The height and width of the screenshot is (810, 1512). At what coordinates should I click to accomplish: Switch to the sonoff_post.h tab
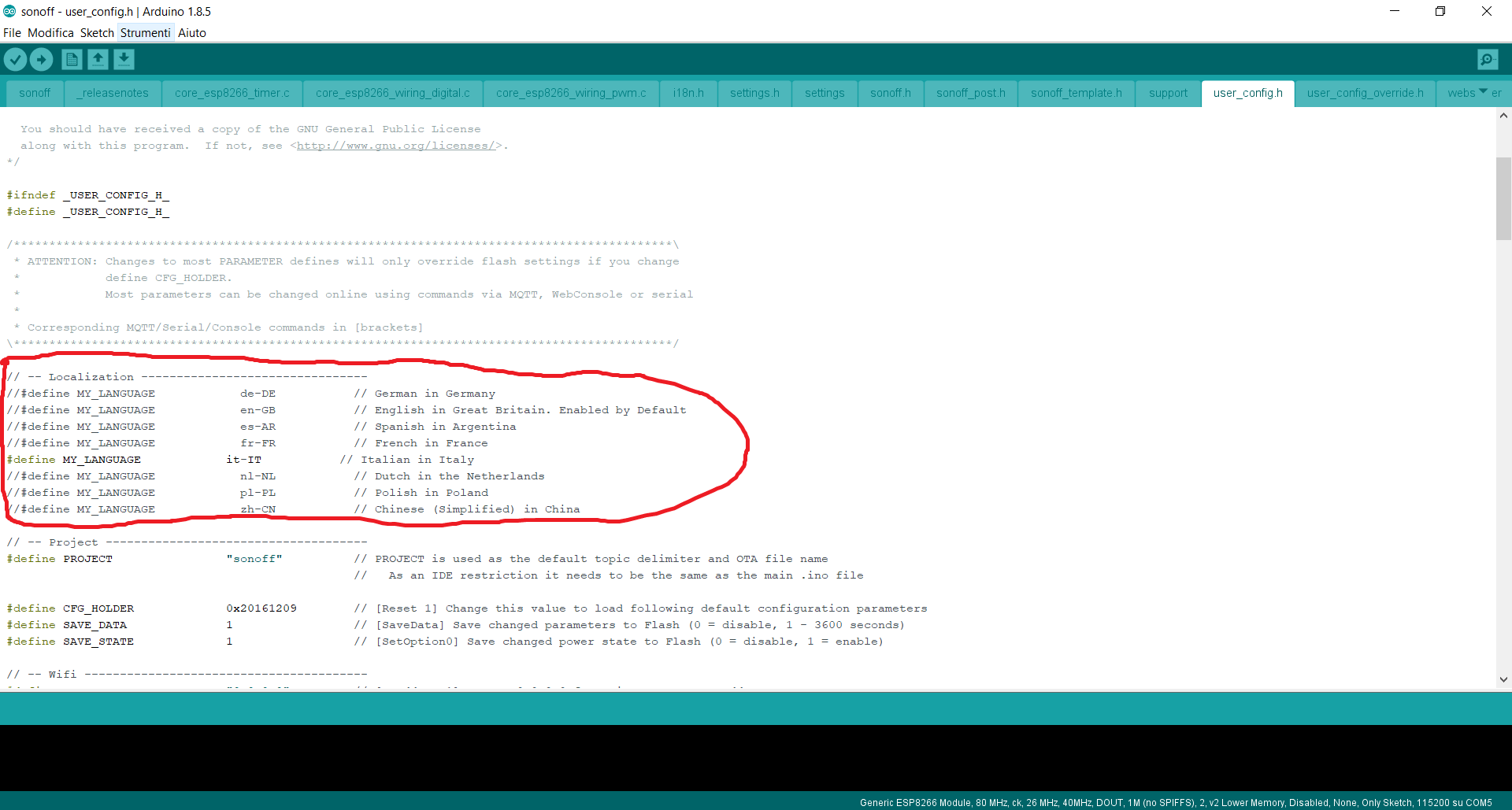pos(971,93)
